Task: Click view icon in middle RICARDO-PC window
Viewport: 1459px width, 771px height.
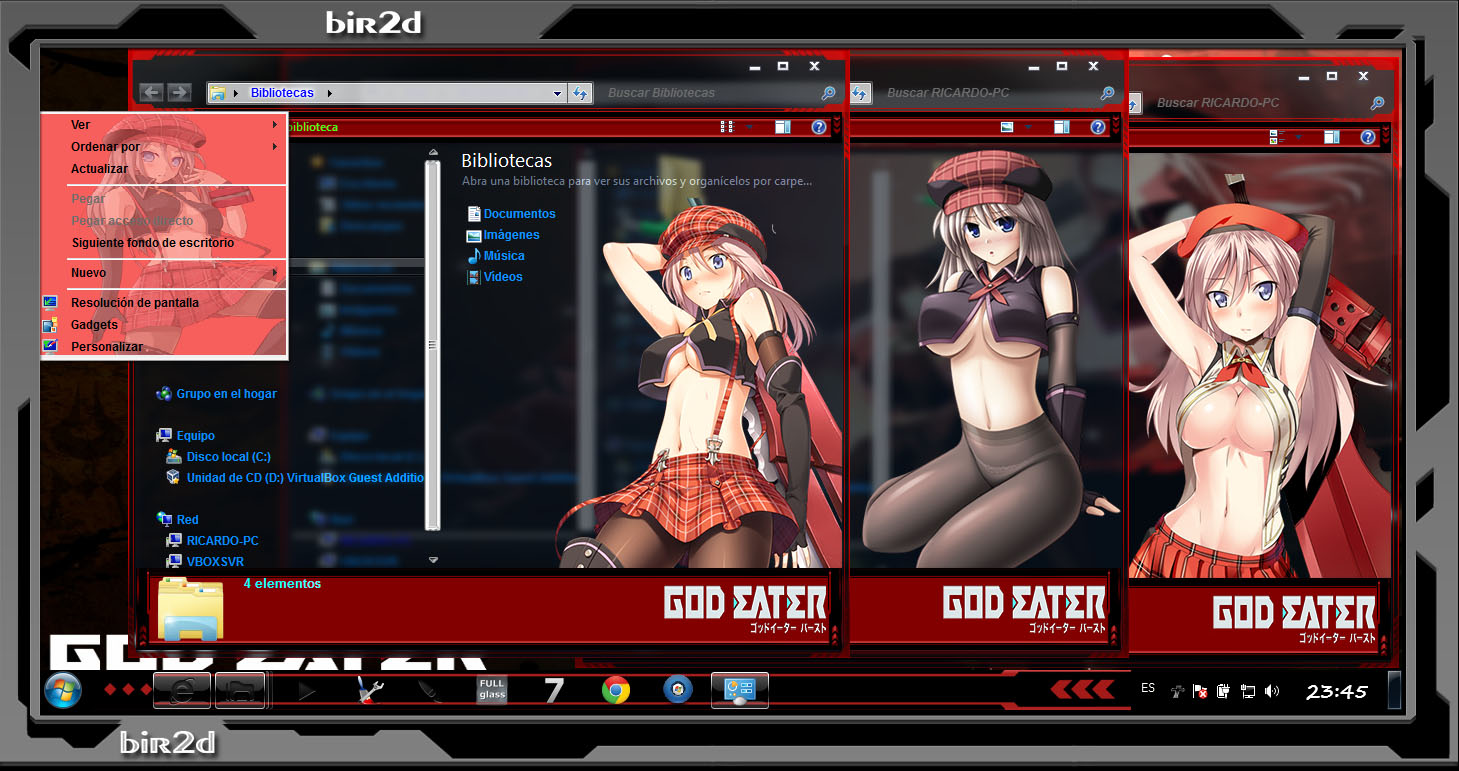Action: coord(1007,127)
